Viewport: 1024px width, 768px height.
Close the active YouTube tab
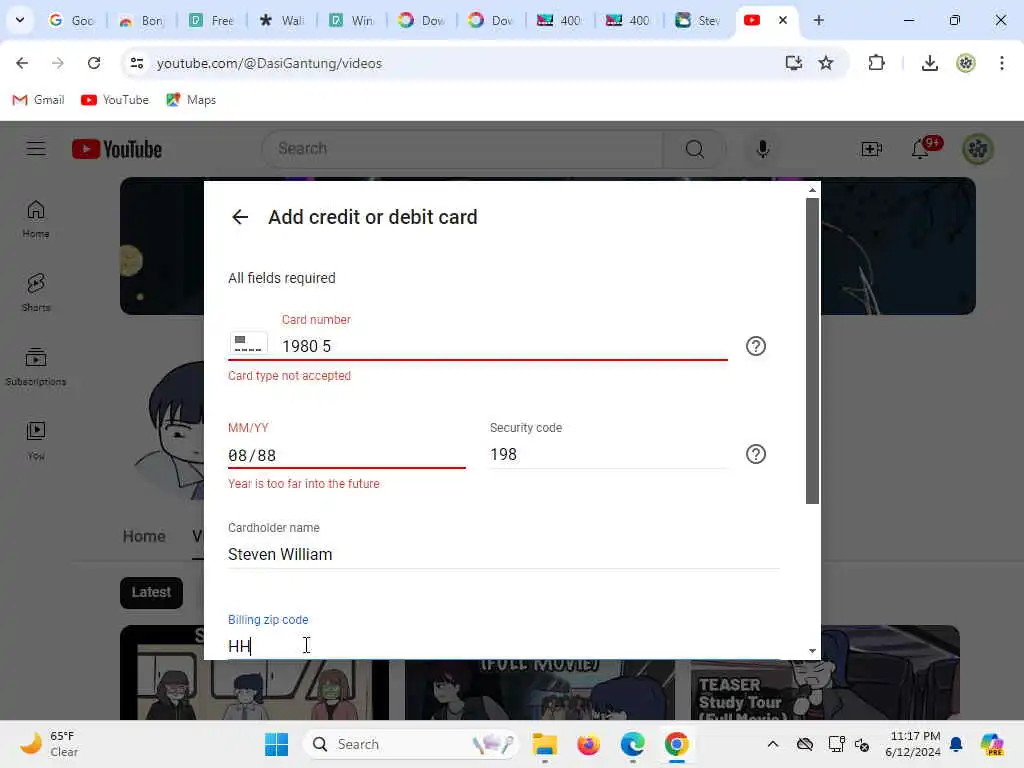(x=782, y=20)
